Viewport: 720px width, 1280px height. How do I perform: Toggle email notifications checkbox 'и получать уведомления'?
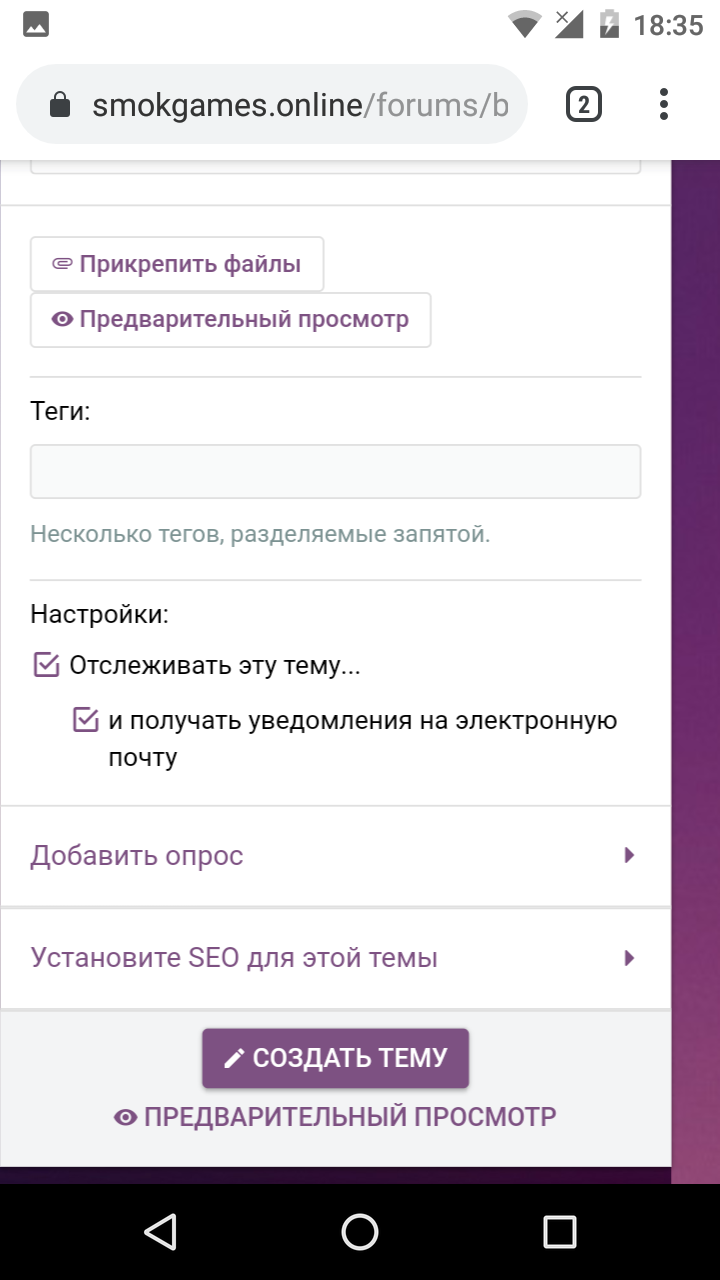click(x=87, y=720)
